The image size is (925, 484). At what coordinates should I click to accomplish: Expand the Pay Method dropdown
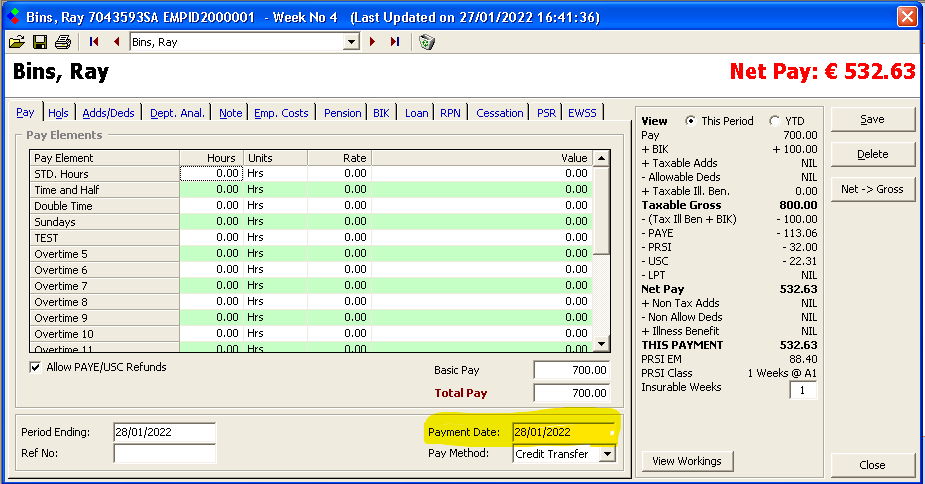click(606, 454)
